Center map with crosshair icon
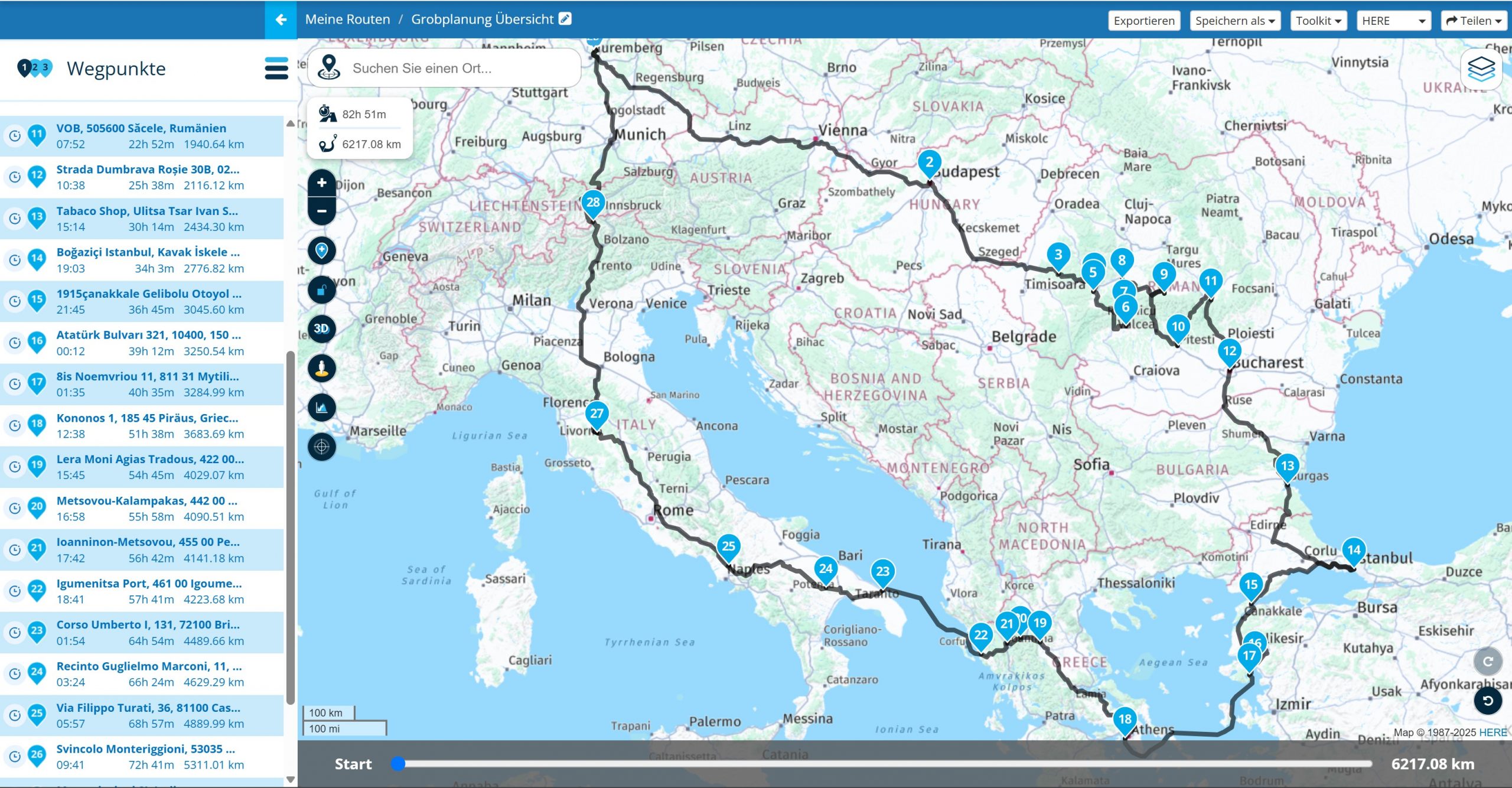The image size is (1512, 788). coord(321,447)
